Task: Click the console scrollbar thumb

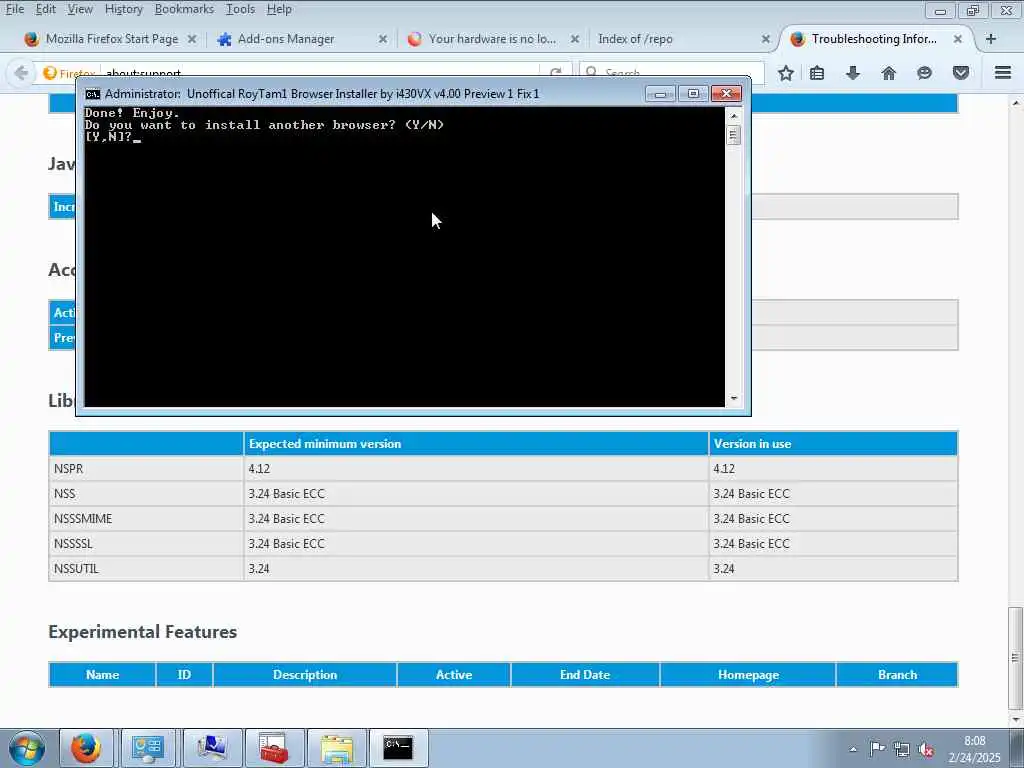Action: point(733,135)
